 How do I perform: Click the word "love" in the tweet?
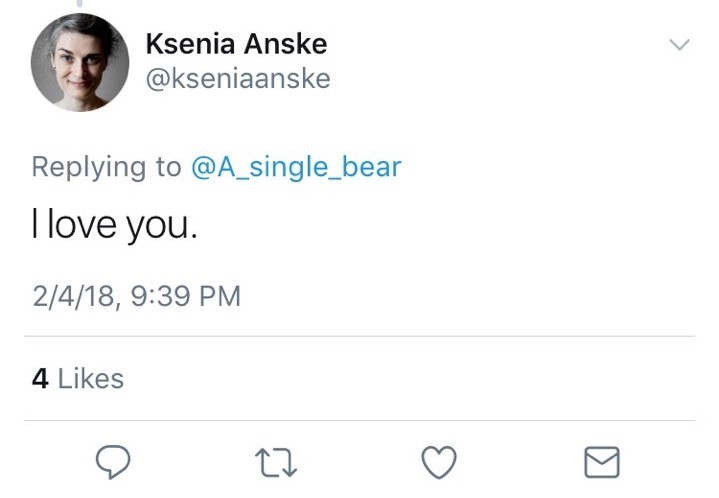coord(82,228)
